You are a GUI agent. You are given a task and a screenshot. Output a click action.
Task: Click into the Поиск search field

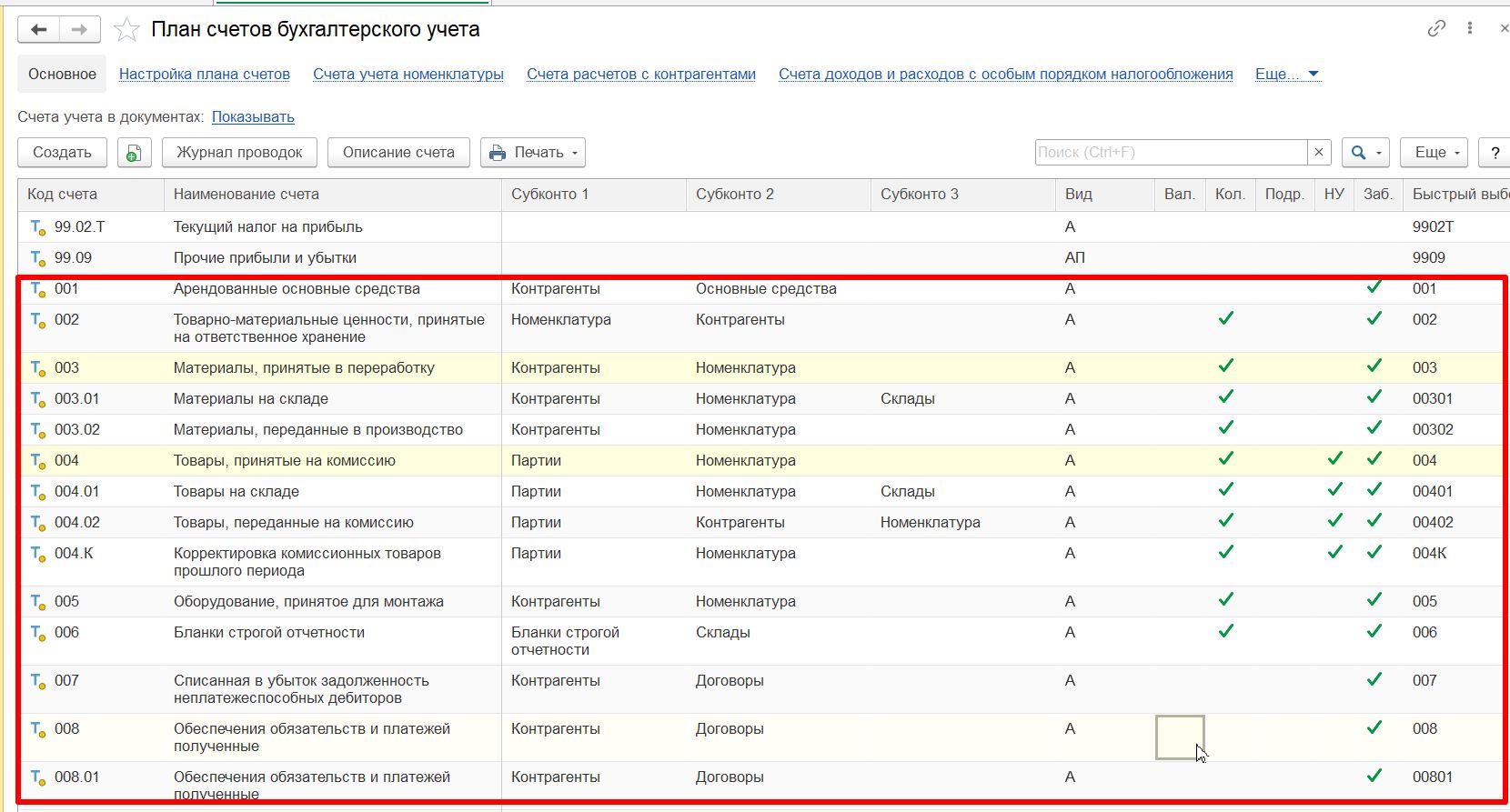[1170, 153]
